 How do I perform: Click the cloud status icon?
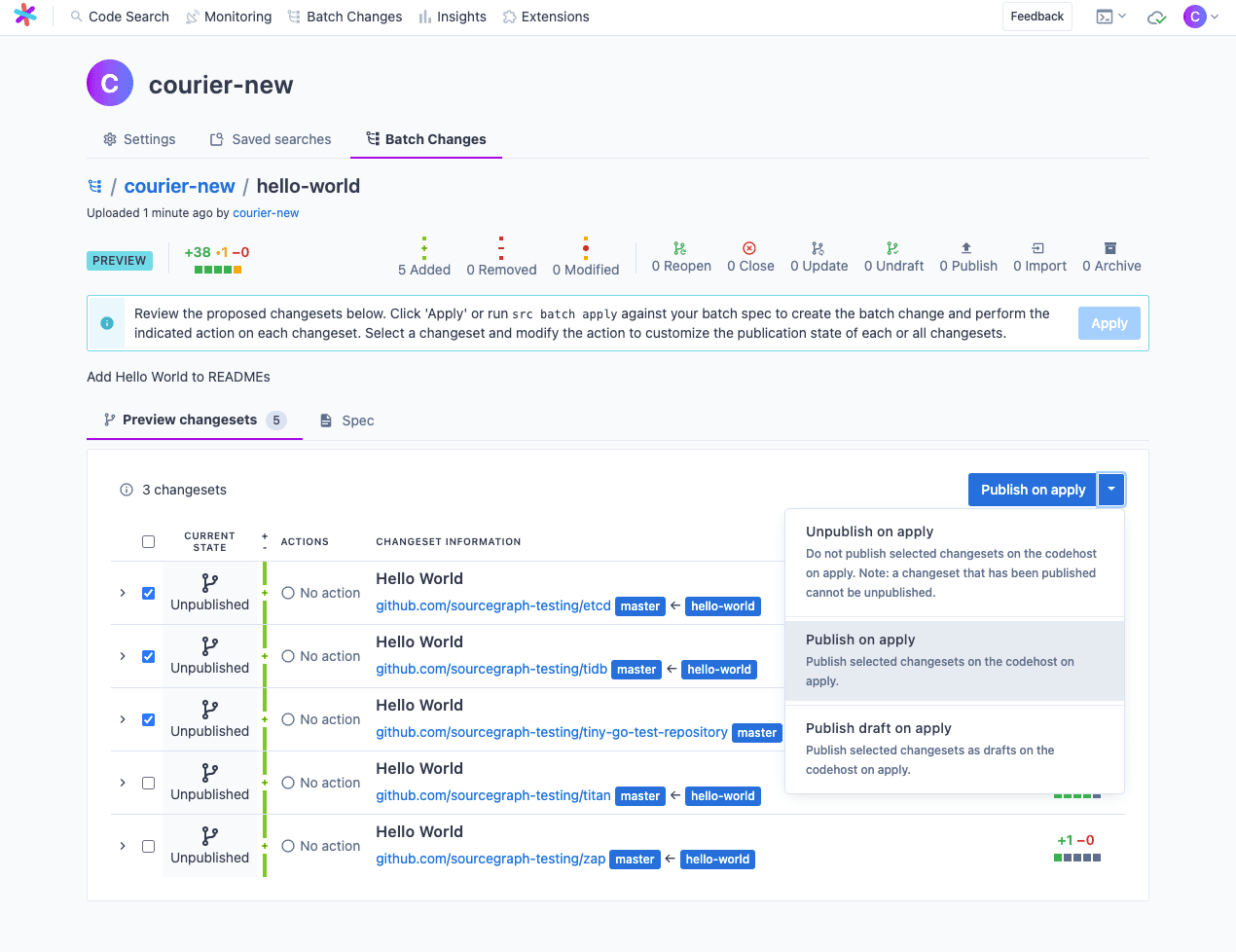pyautogui.click(x=1156, y=17)
